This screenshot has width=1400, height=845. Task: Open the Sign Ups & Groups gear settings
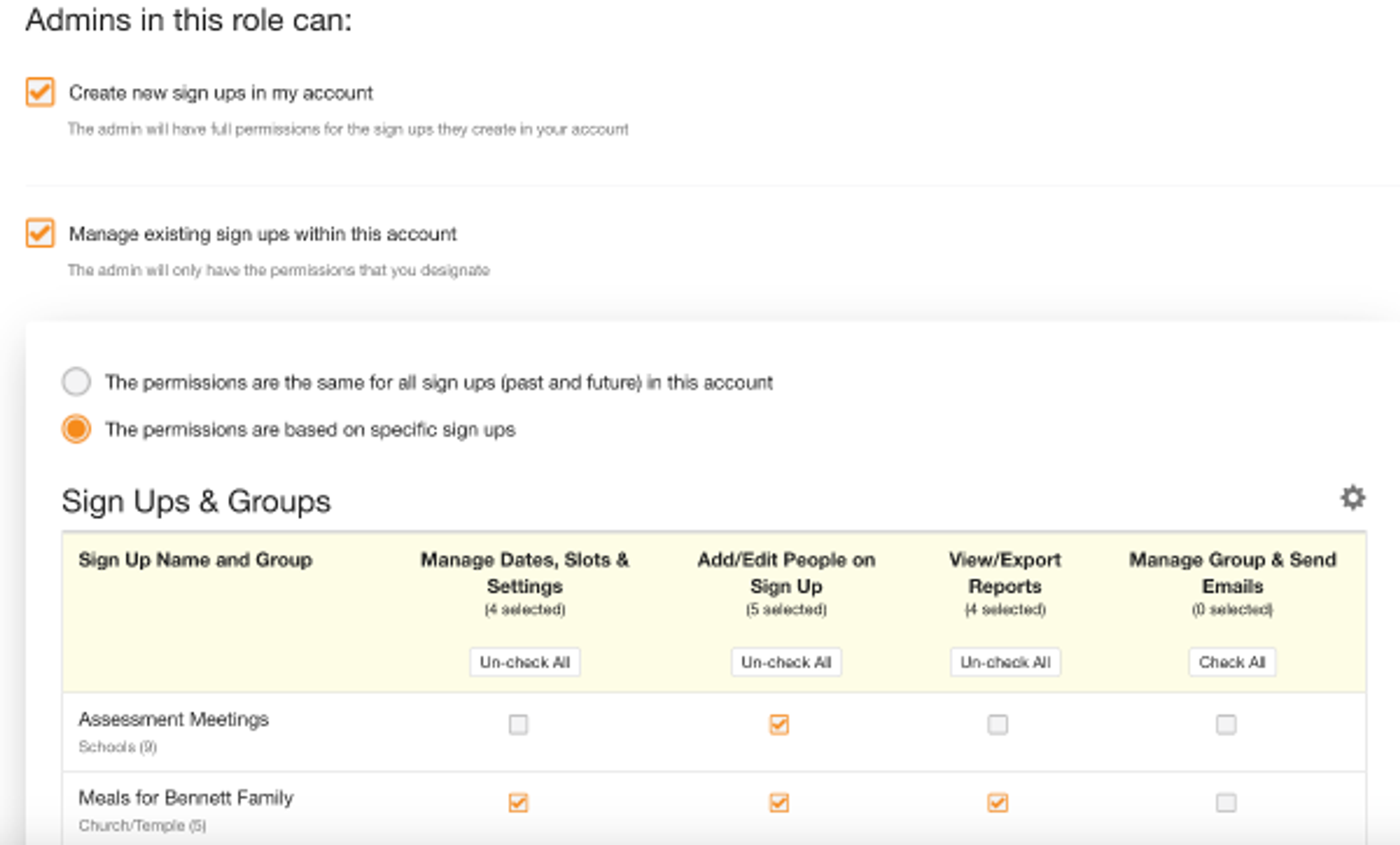click(1353, 499)
